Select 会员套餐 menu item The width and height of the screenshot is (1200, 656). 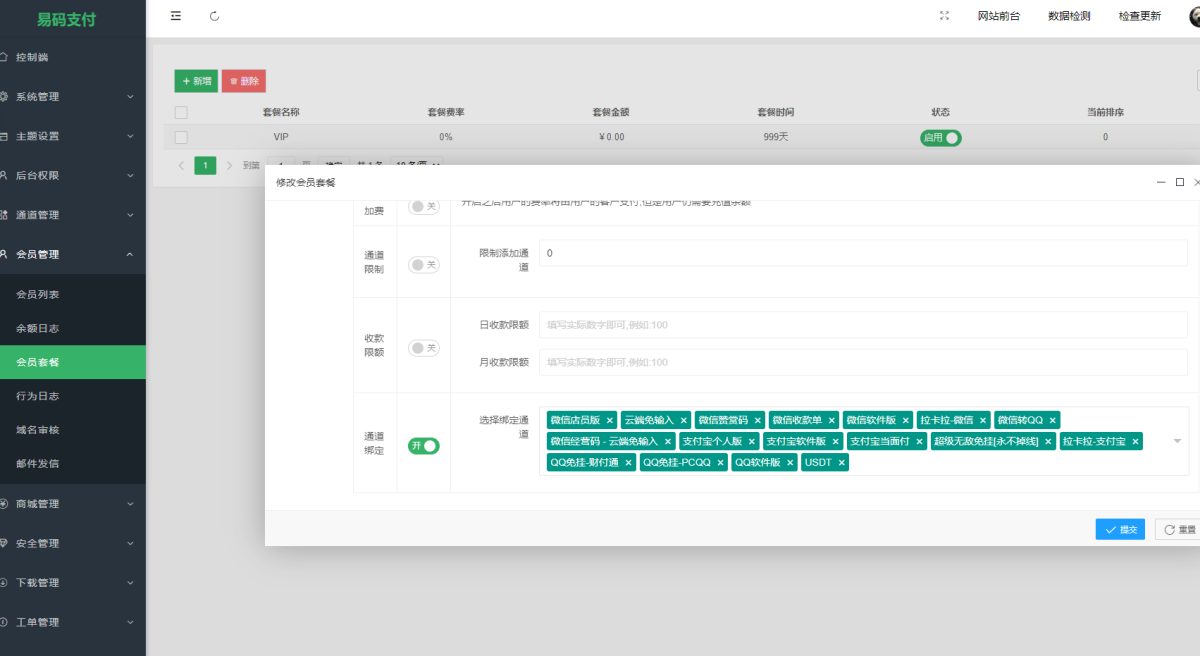click(x=72, y=362)
